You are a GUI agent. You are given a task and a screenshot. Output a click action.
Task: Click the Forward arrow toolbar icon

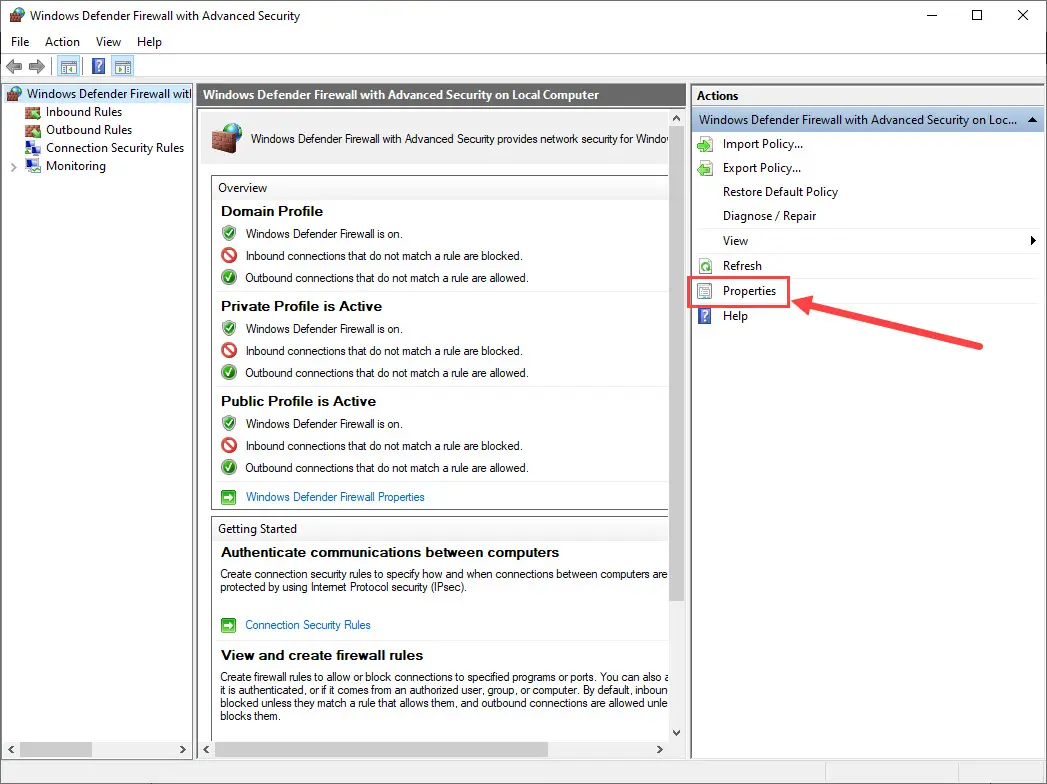coord(37,66)
